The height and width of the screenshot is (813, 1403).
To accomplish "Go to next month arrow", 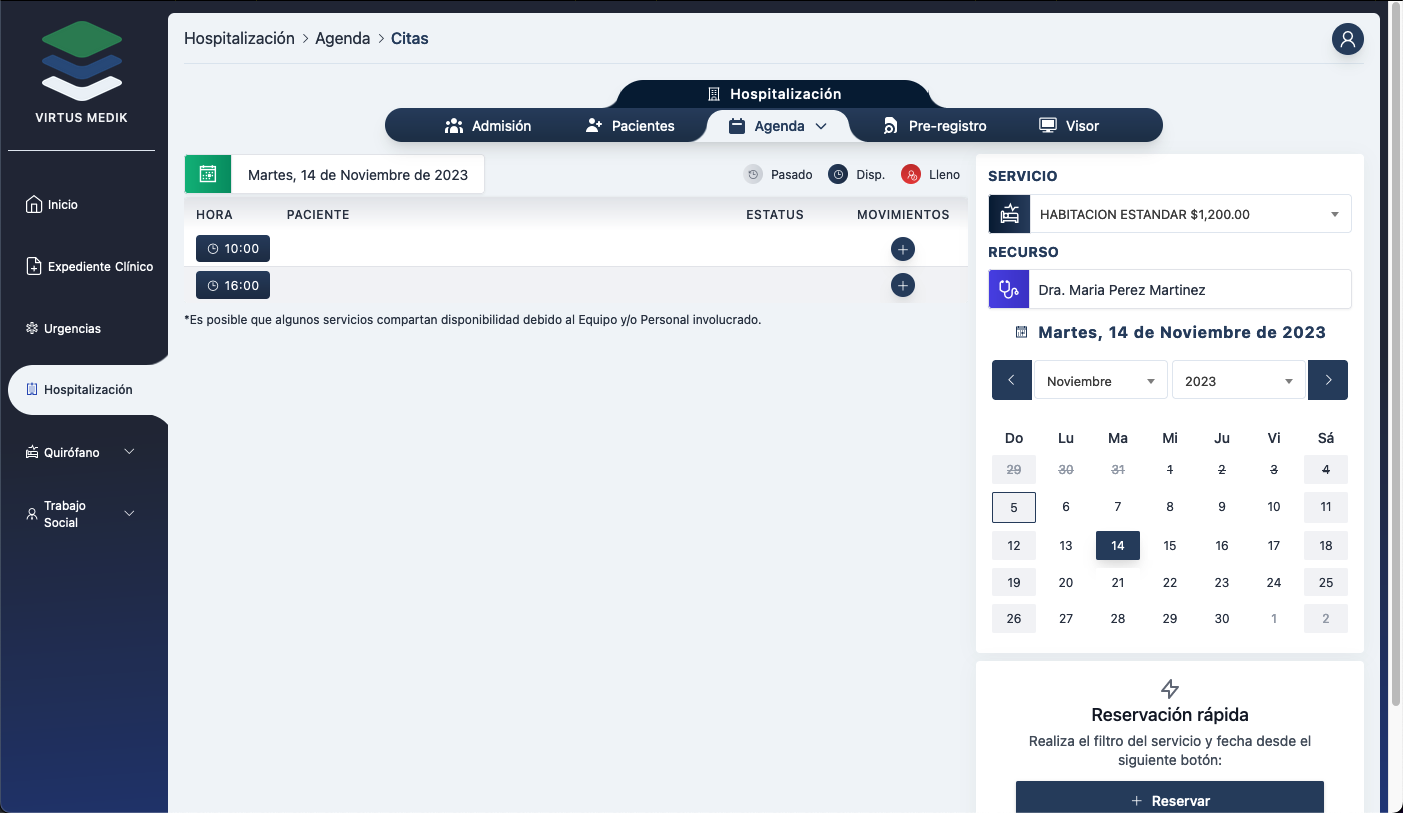I will 1327,380.
